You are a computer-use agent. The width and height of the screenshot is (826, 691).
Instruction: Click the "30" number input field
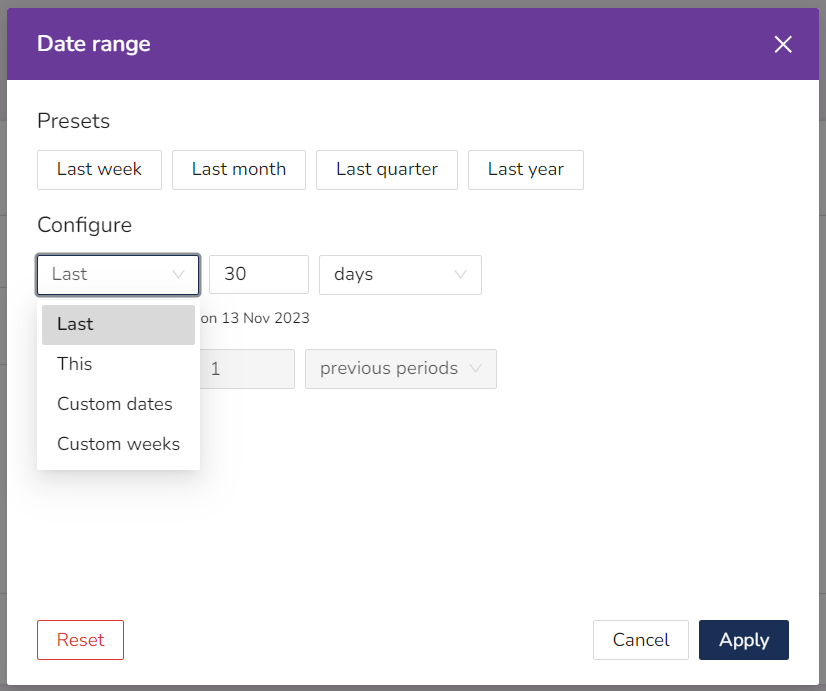coord(259,274)
